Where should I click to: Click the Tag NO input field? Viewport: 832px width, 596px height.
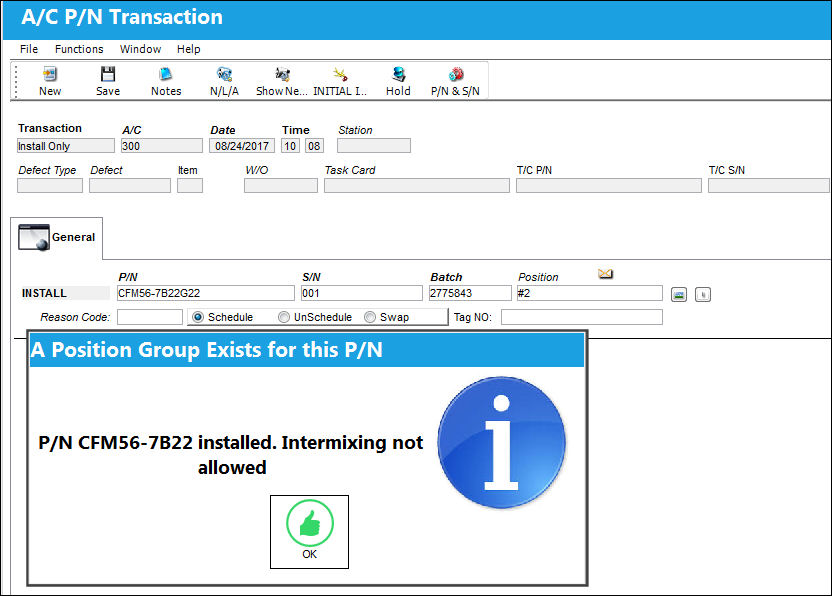click(x=582, y=317)
